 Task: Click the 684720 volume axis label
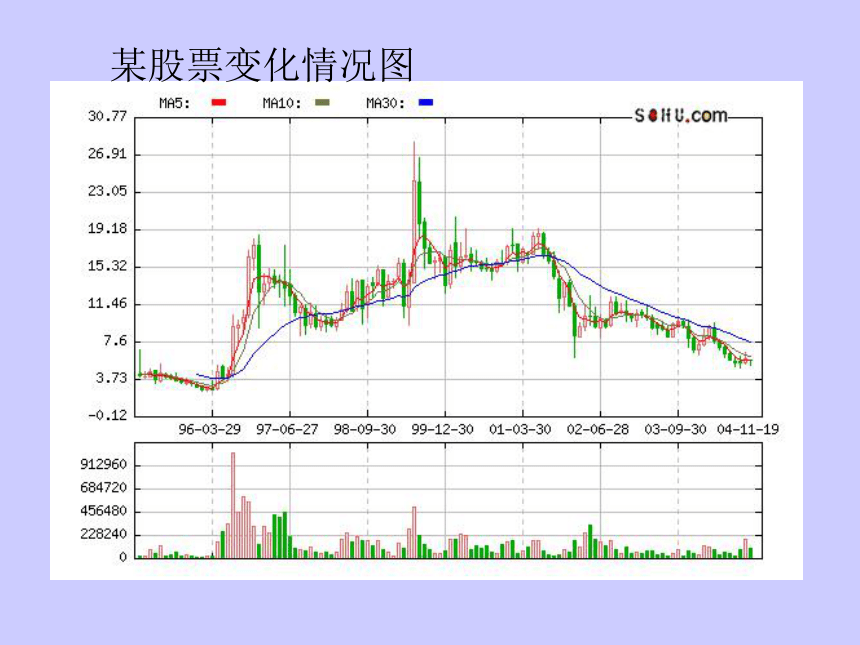pyautogui.click(x=104, y=488)
